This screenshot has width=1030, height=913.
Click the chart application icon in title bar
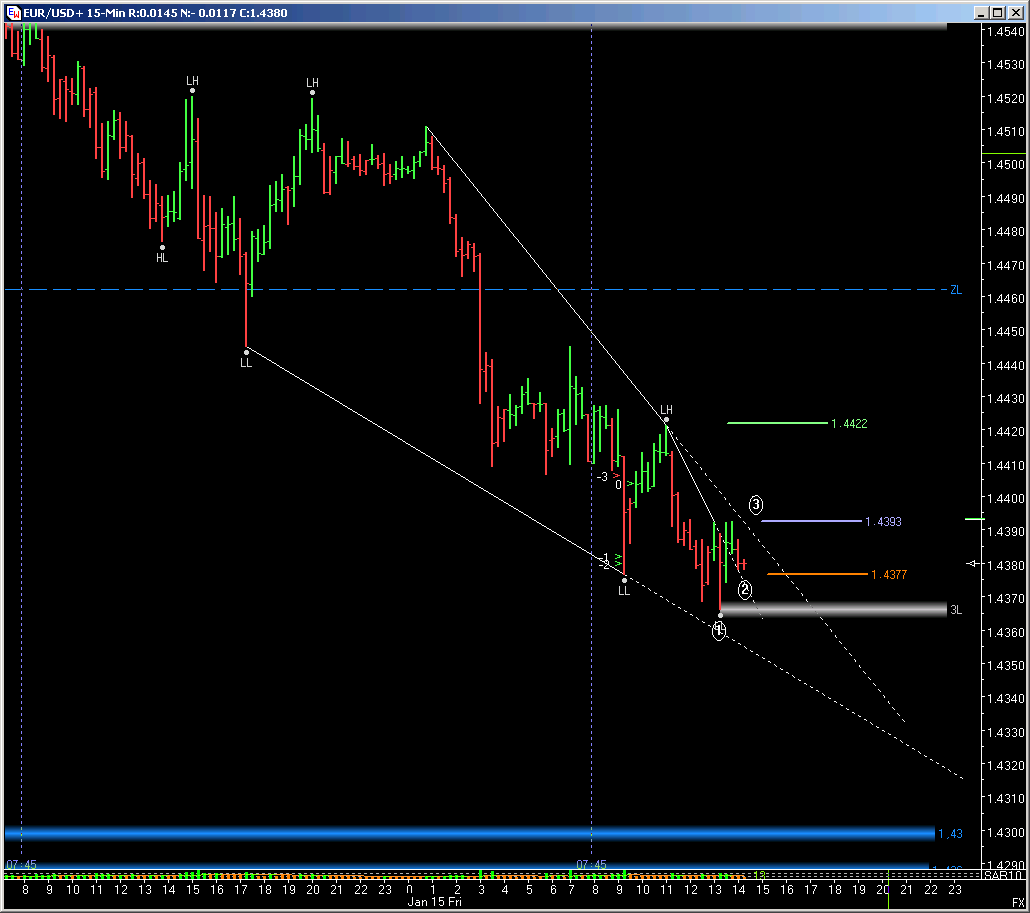click(13, 12)
